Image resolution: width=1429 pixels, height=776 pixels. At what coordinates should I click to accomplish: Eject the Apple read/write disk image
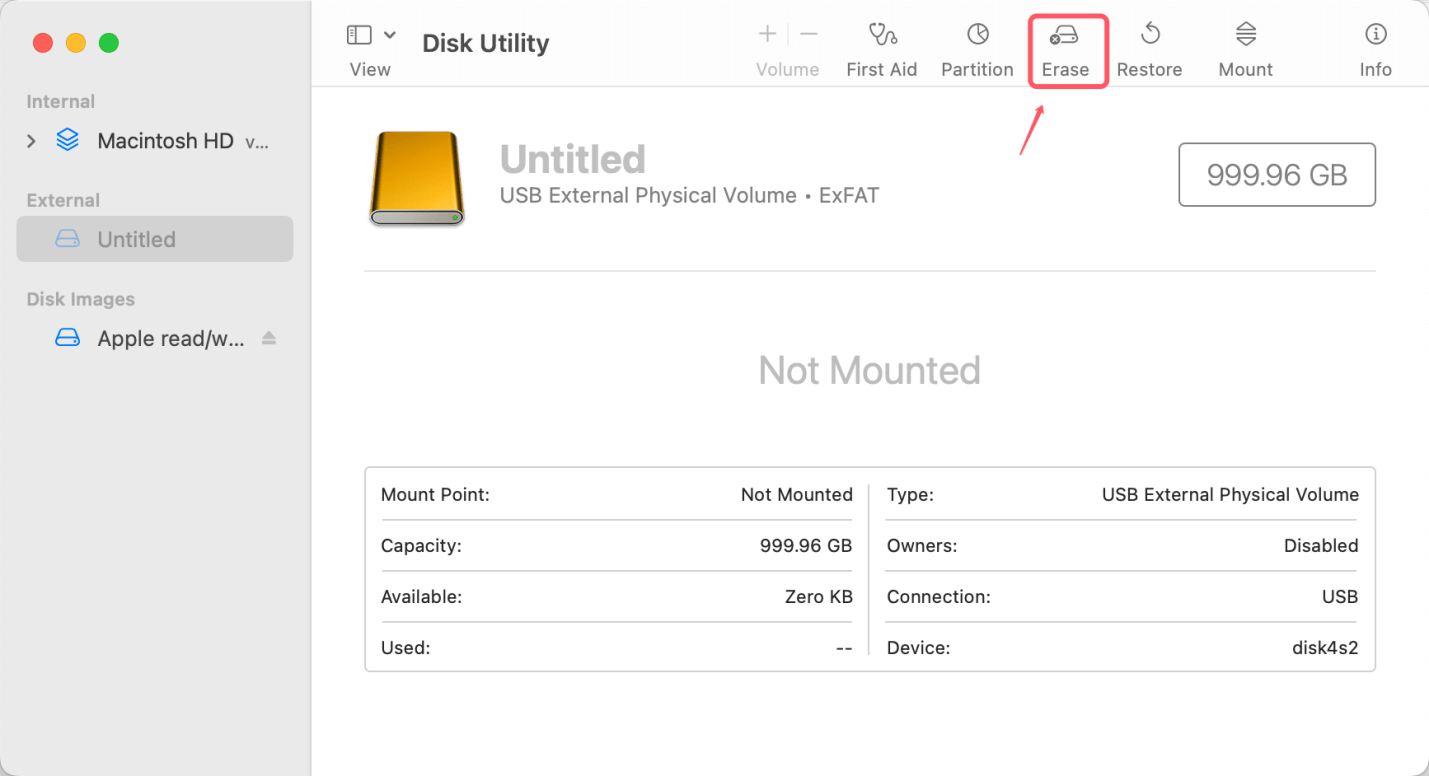[x=268, y=338]
